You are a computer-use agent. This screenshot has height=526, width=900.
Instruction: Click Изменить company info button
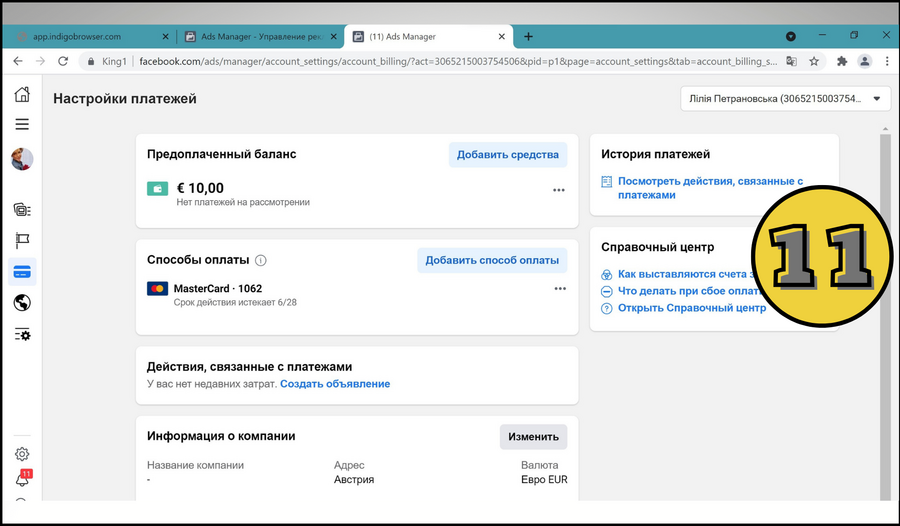coord(533,436)
